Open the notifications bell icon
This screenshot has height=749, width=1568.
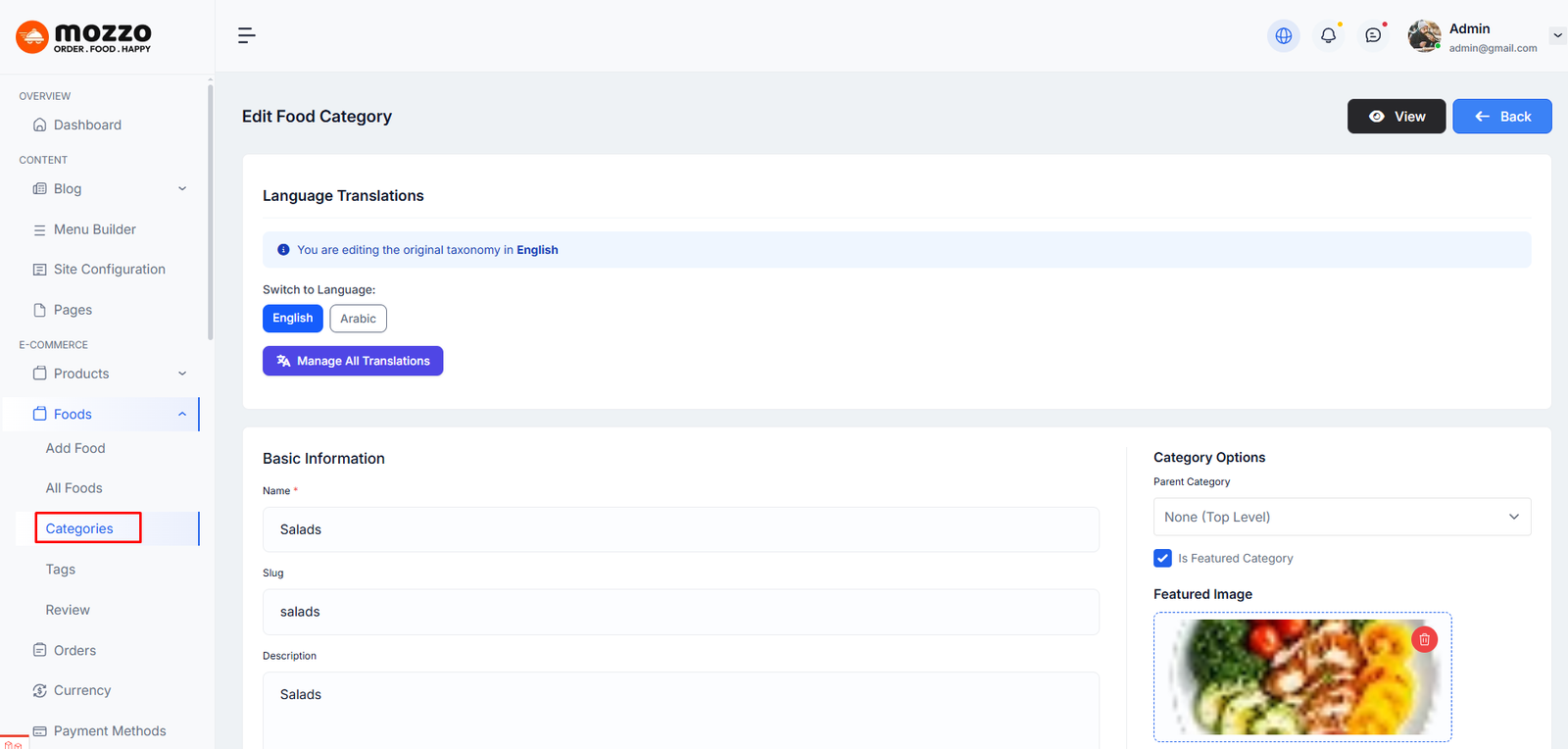tap(1328, 35)
